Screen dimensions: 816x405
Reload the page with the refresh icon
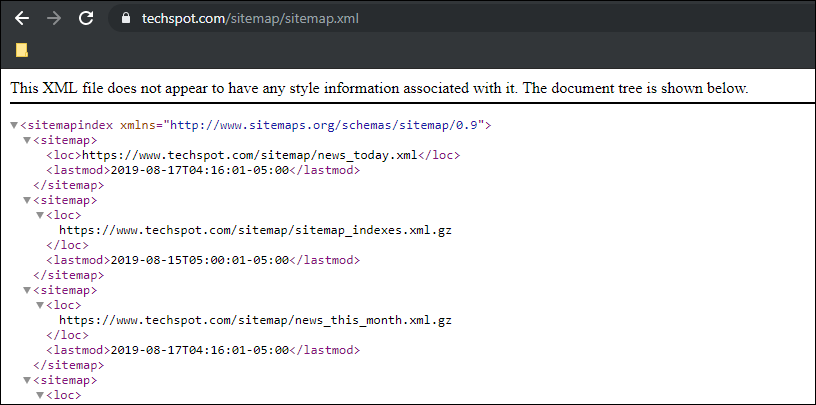(x=86, y=18)
